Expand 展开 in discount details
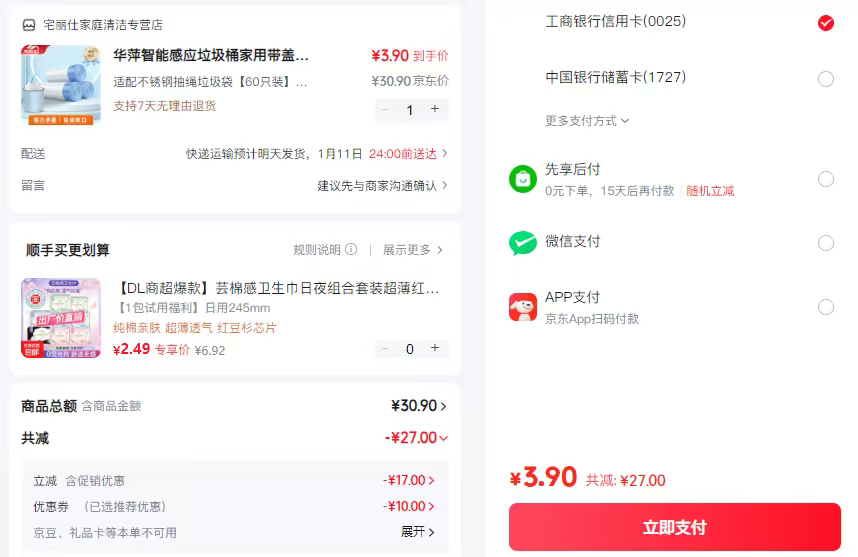Screen dimensions: 858x557 pyautogui.click(x=418, y=532)
